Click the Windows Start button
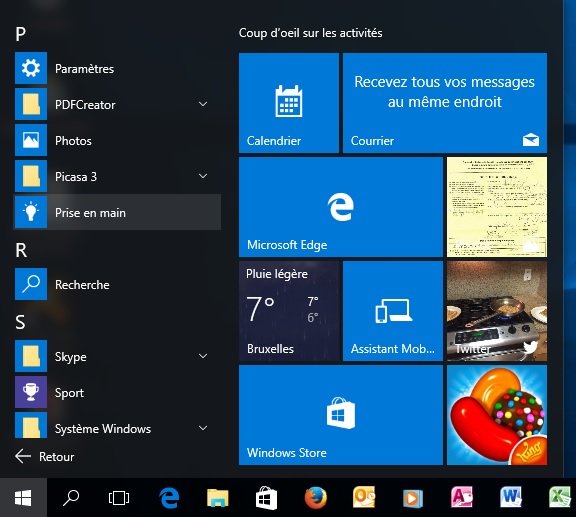The image size is (576, 517). [23, 498]
